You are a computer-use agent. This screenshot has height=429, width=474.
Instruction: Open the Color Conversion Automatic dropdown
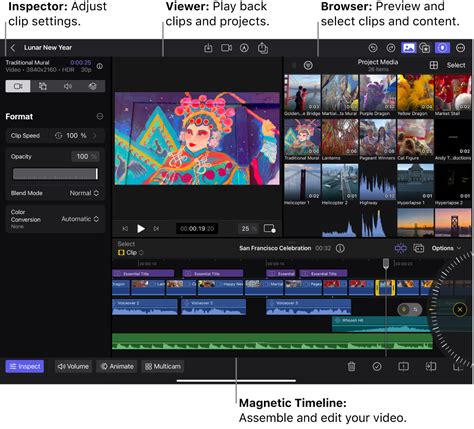click(x=80, y=219)
